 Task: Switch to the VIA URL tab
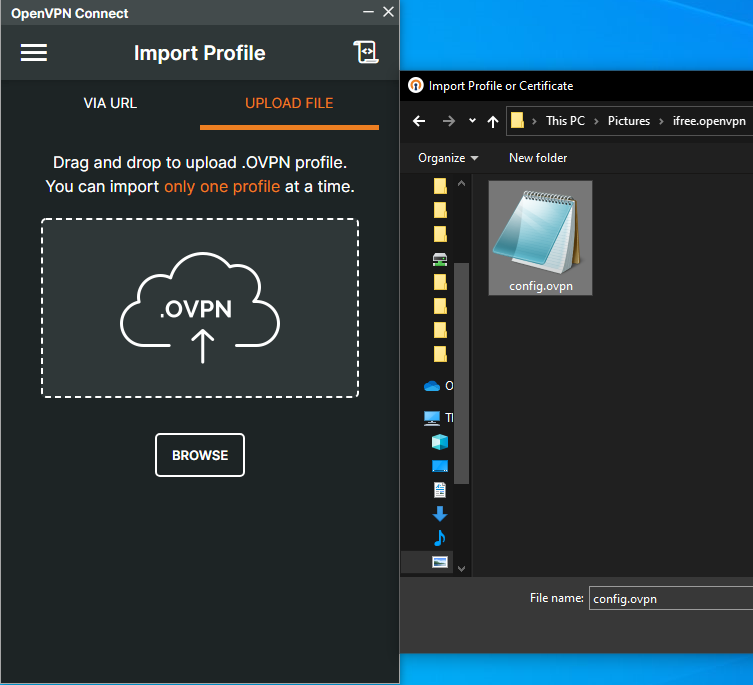110,103
